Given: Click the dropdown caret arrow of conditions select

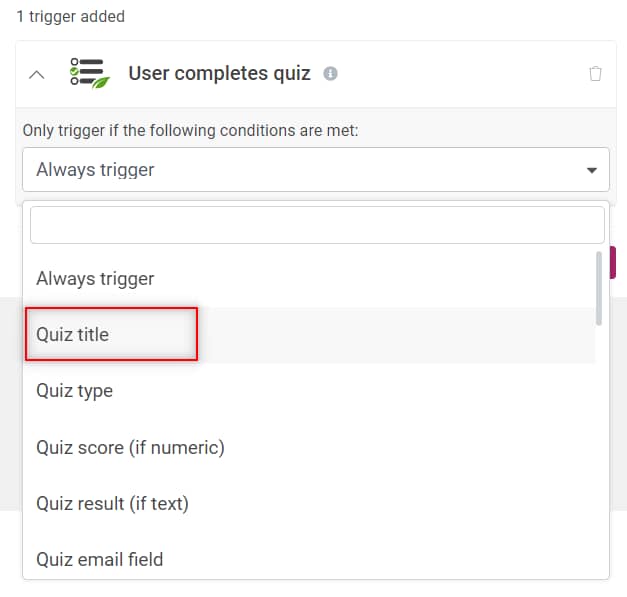Looking at the screenshot, I should pyautogui.click(x=591, y=170).
